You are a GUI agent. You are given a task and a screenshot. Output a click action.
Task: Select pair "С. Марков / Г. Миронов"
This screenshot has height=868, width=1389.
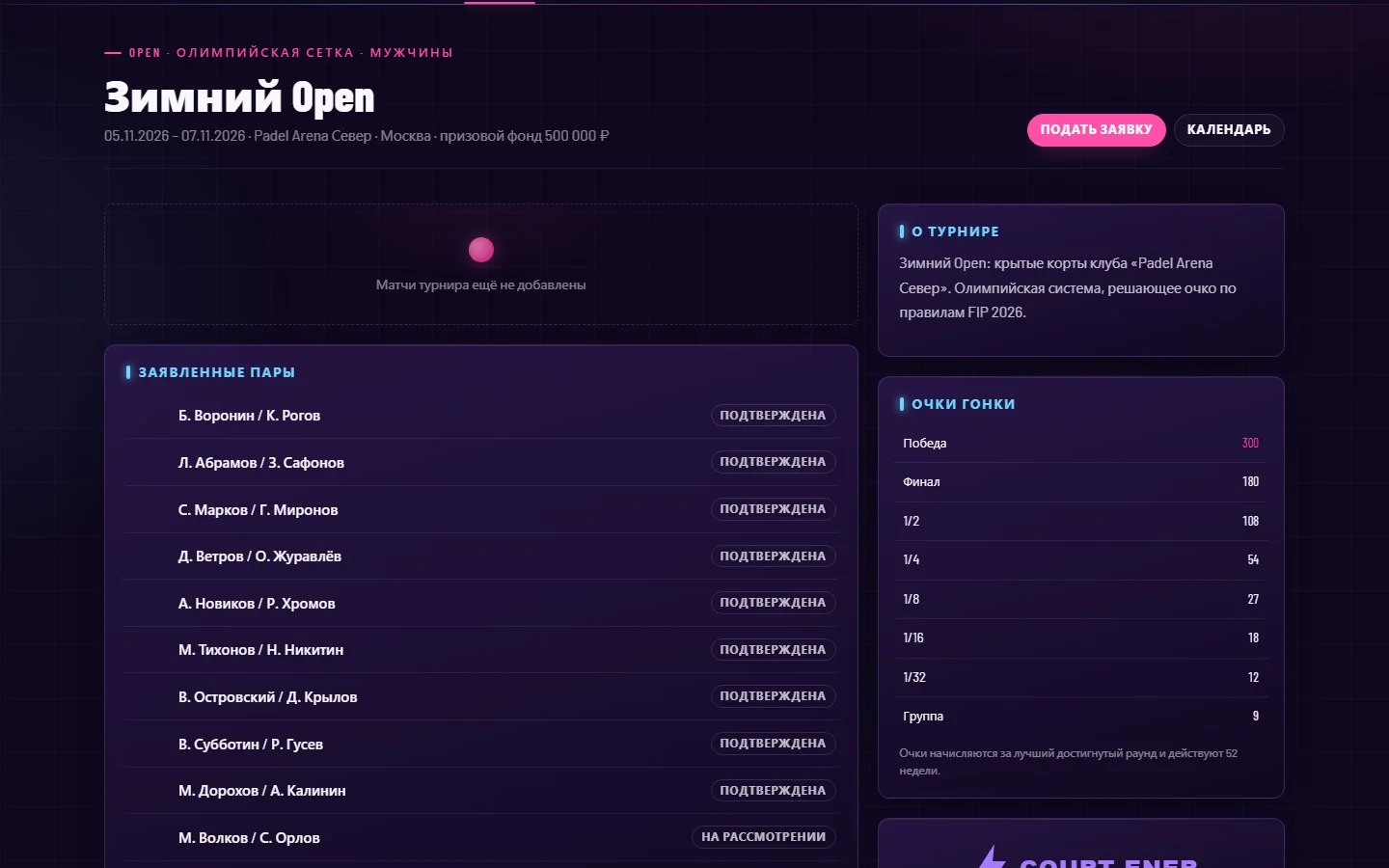(x=258, y=510)
